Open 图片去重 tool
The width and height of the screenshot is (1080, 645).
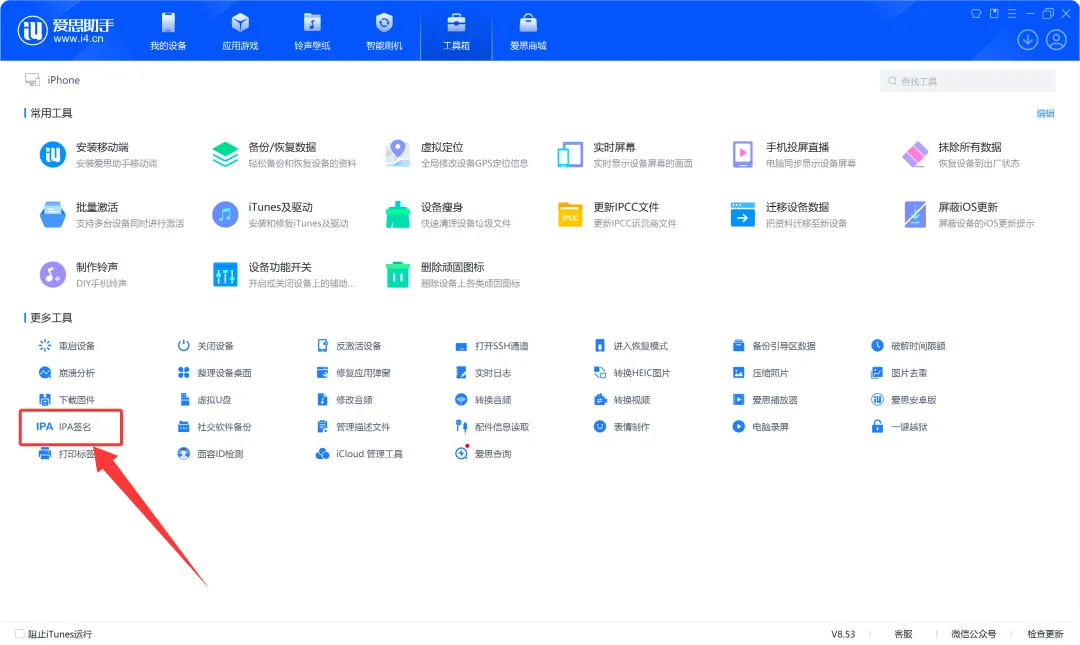pos(899,373)
